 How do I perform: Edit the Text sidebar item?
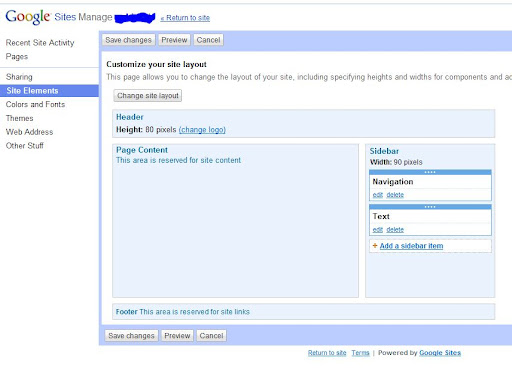click(x=378, y=229)
